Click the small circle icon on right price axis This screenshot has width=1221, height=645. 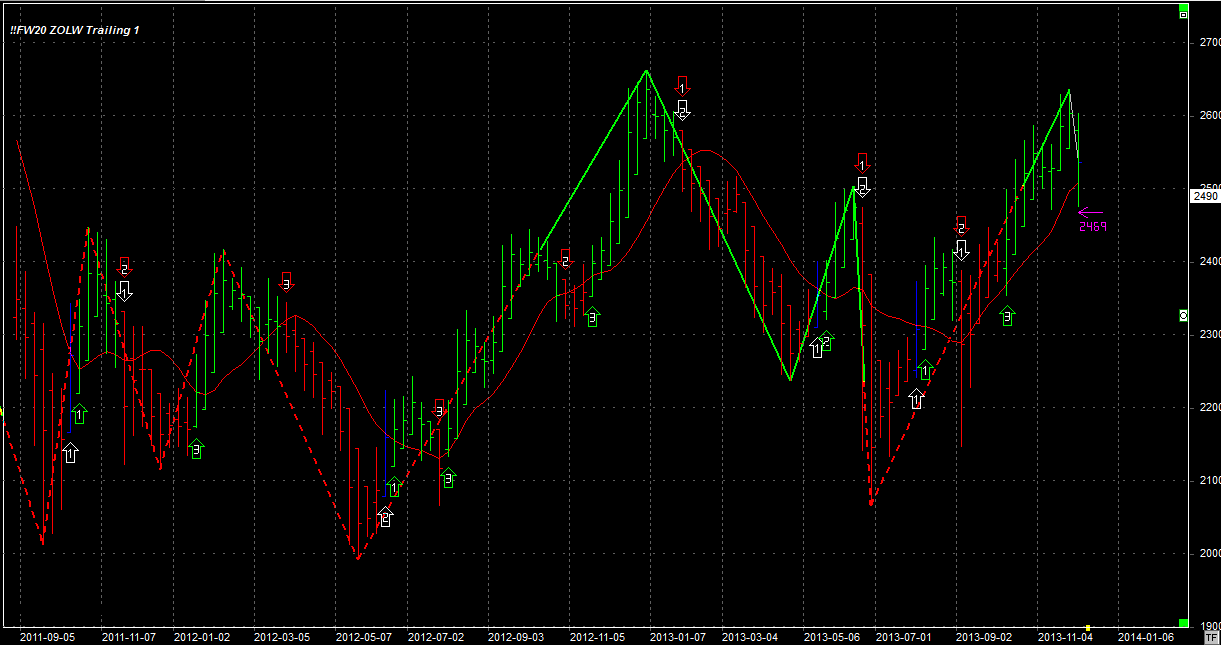click(1184, 315)
